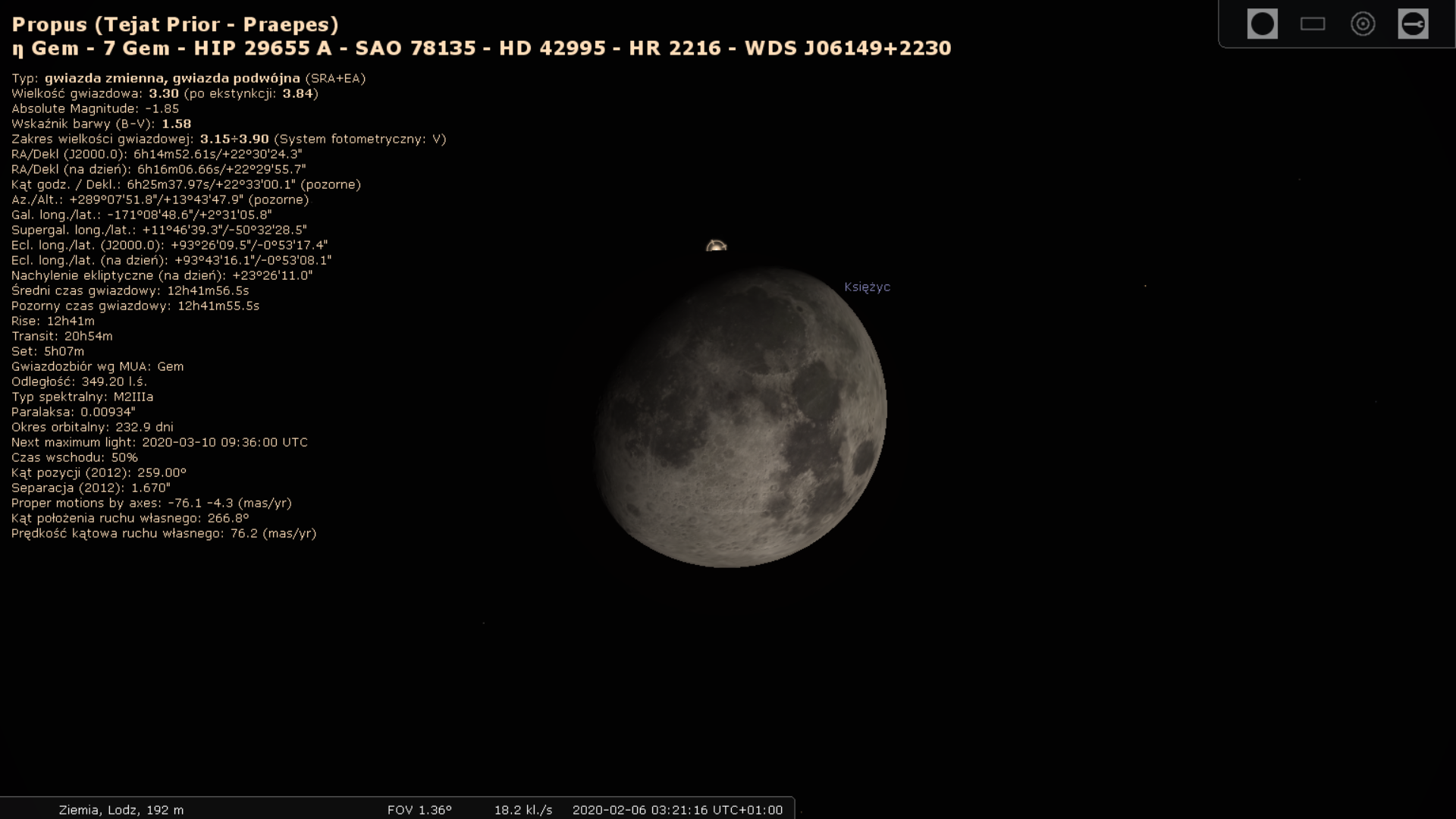Toggle the Oculars eyepiece view icon

(1262, 24)
